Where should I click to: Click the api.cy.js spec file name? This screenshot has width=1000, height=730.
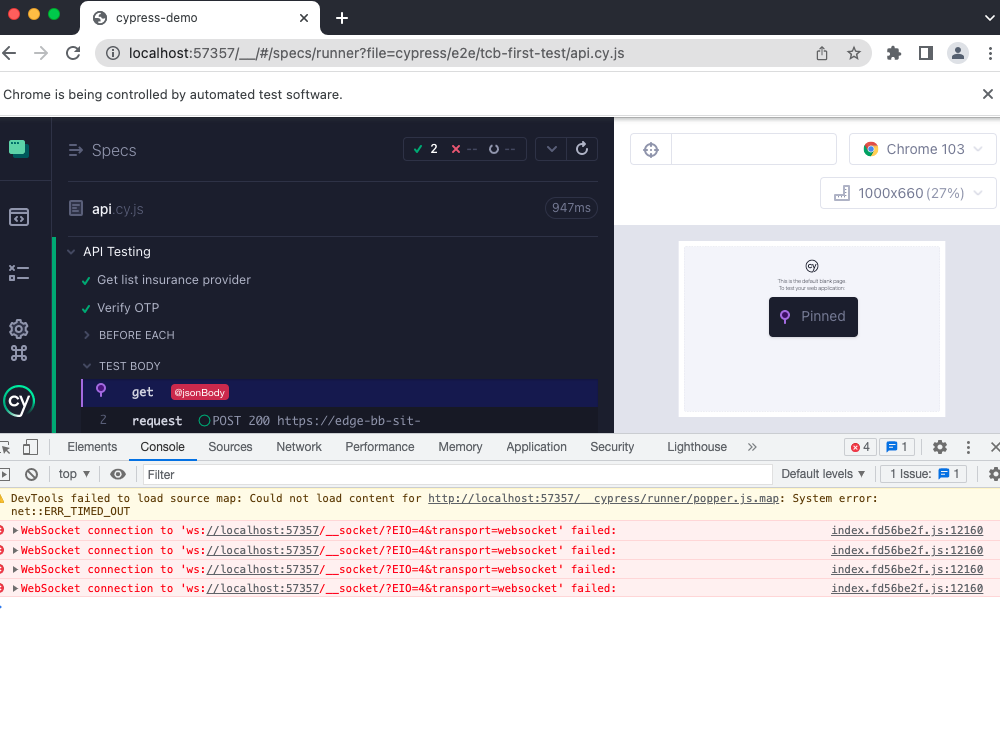[117, 209]
